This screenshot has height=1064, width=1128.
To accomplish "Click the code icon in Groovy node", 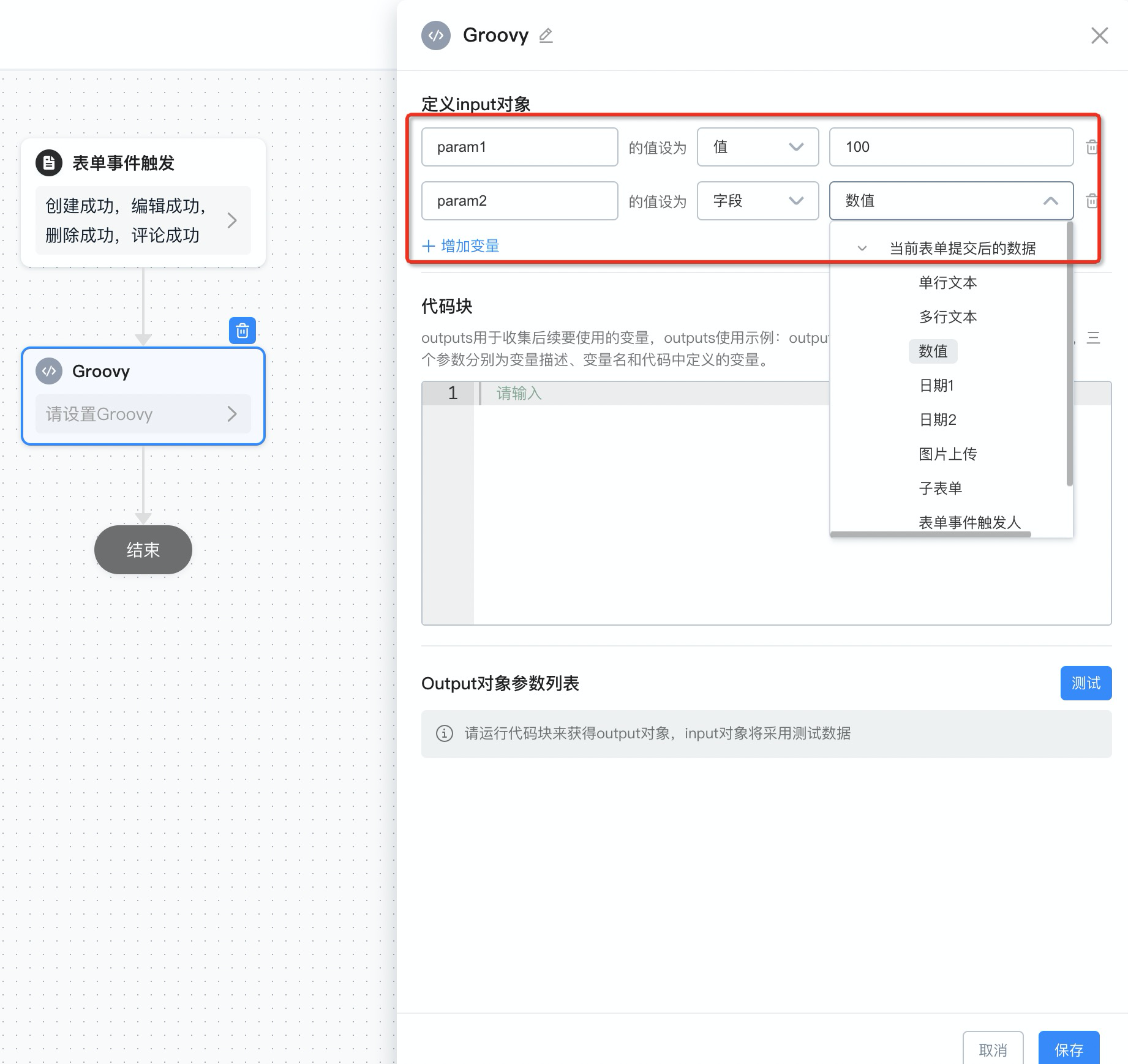I will coord(49,371).
